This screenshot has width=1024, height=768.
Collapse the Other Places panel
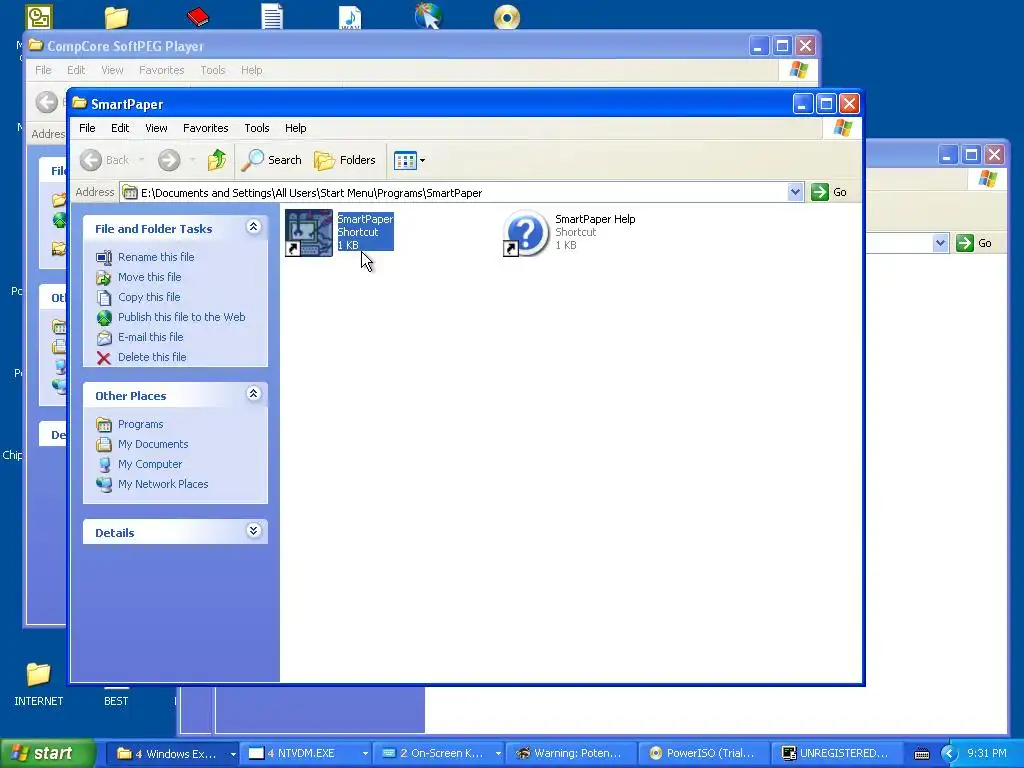(x=253, y=394)
